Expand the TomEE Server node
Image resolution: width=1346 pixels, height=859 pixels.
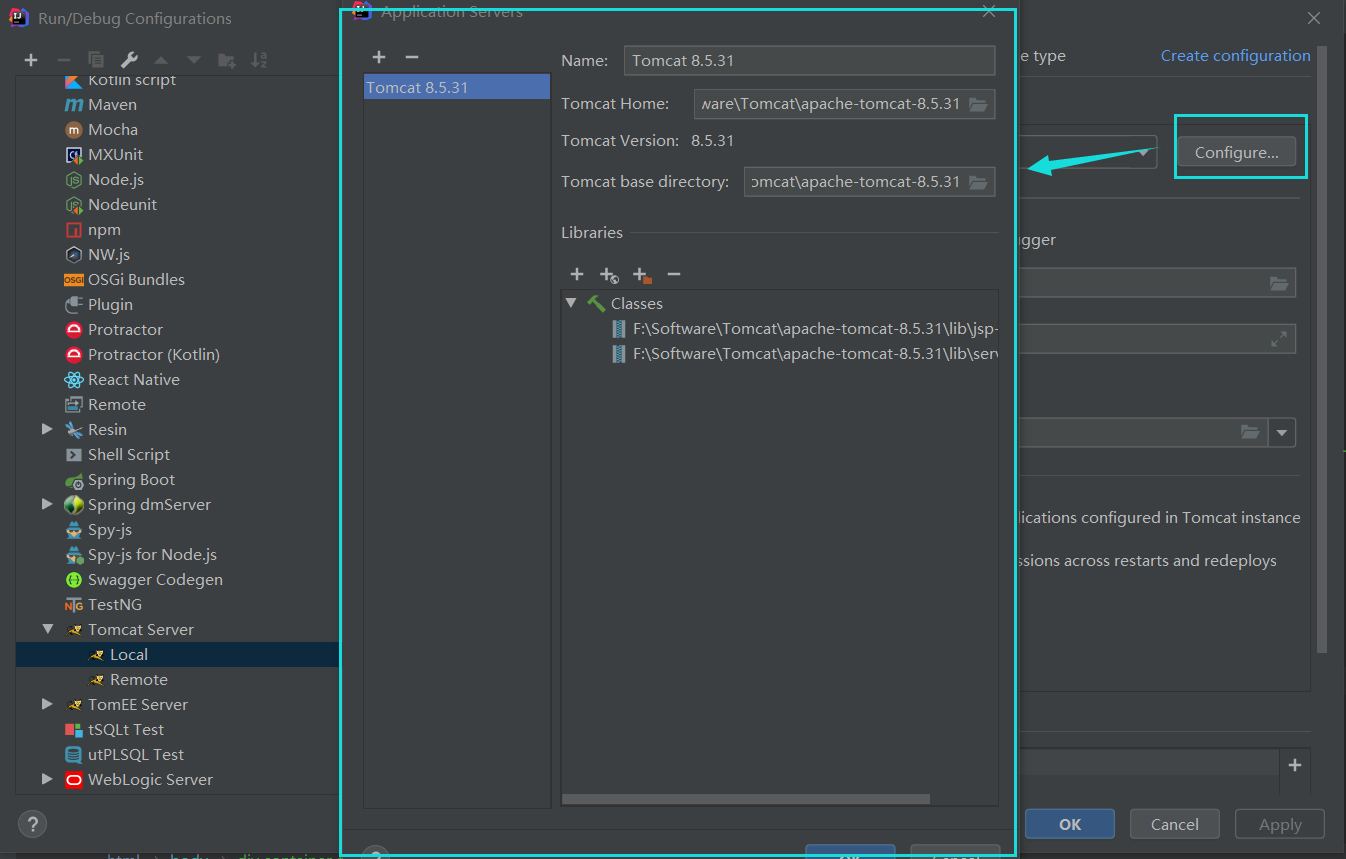tap(47, 704)
